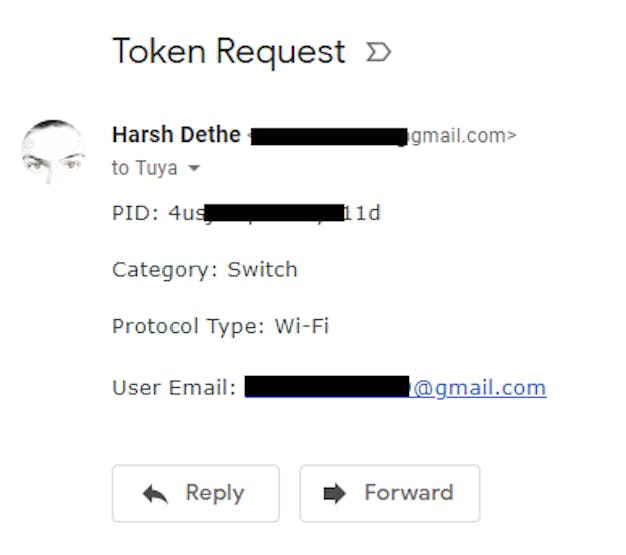
Task: Open the @gmail.com user email link
Action: click(x=479, y=388)
